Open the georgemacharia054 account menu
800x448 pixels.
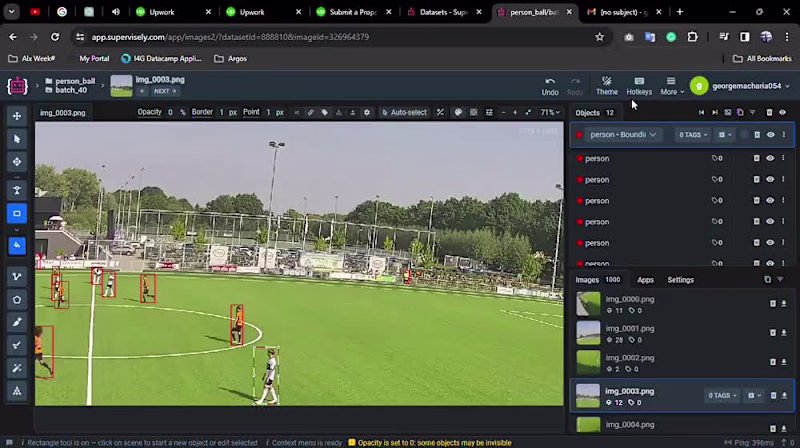point(740,86)
